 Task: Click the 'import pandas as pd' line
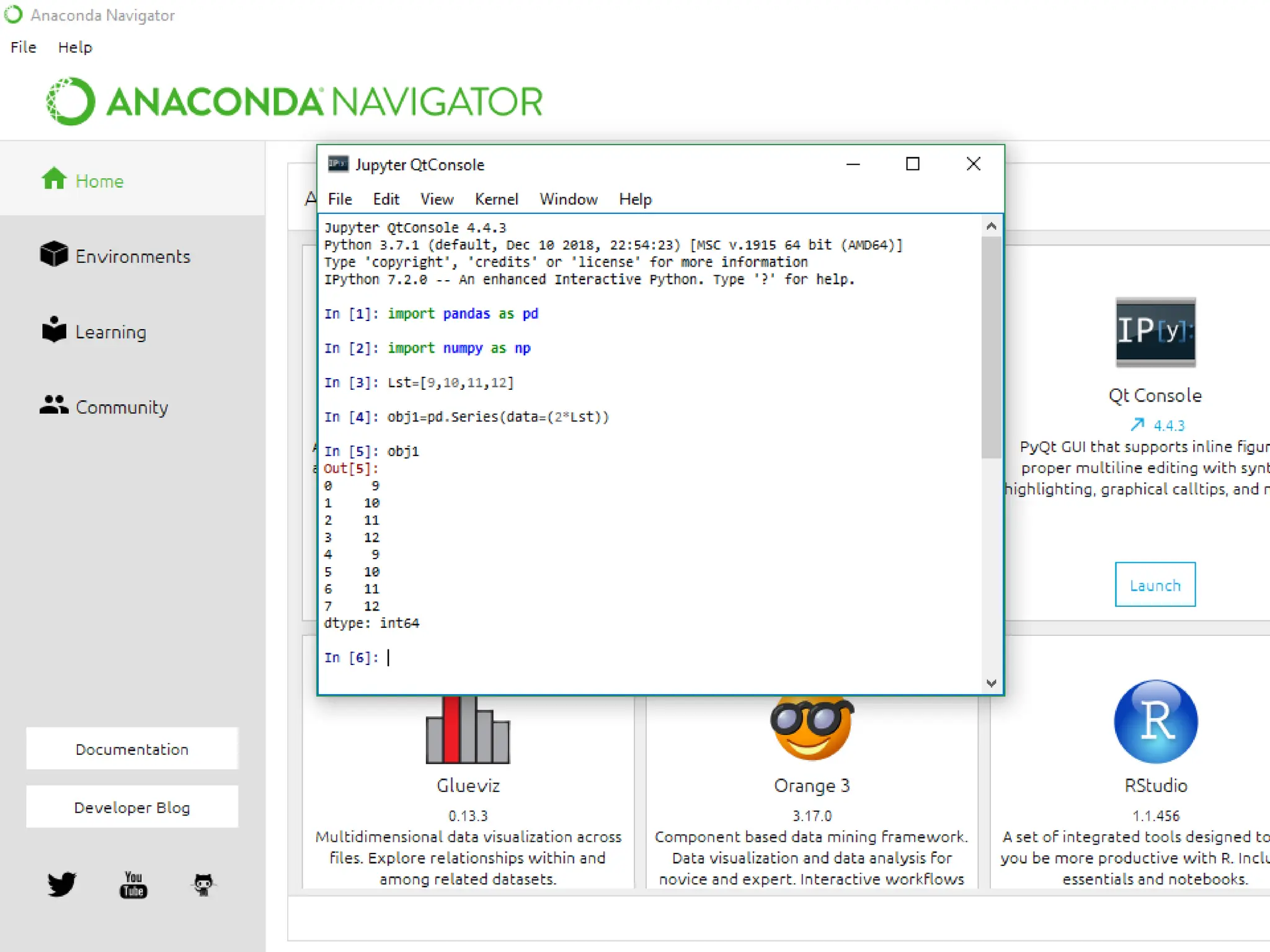pos(463,314)
